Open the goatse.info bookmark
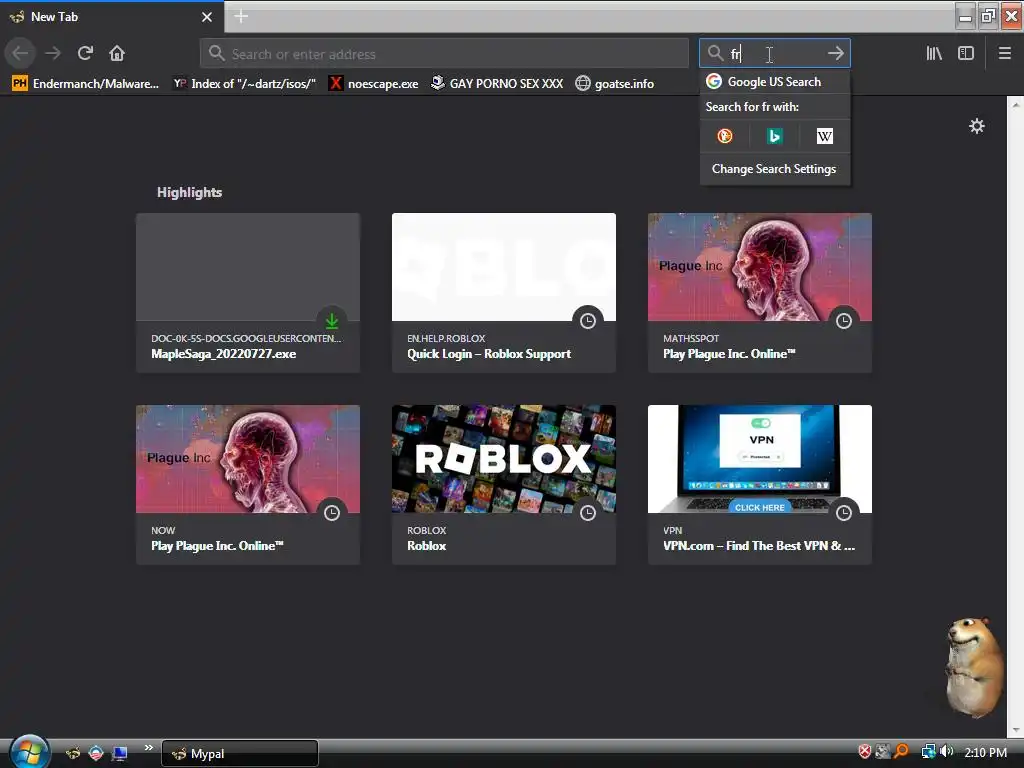Screen dimensions: 1024x768 click(615, 84)
